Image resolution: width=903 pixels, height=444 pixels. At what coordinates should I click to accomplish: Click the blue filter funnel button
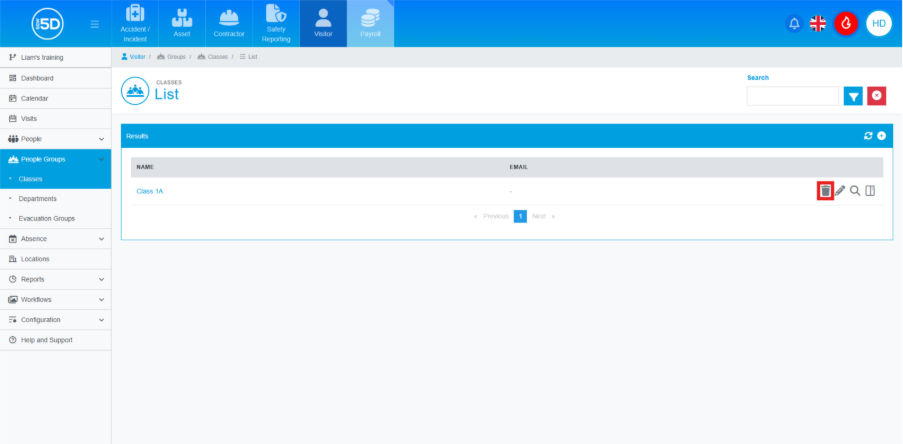pyautogui.click(x=853, y=96)
